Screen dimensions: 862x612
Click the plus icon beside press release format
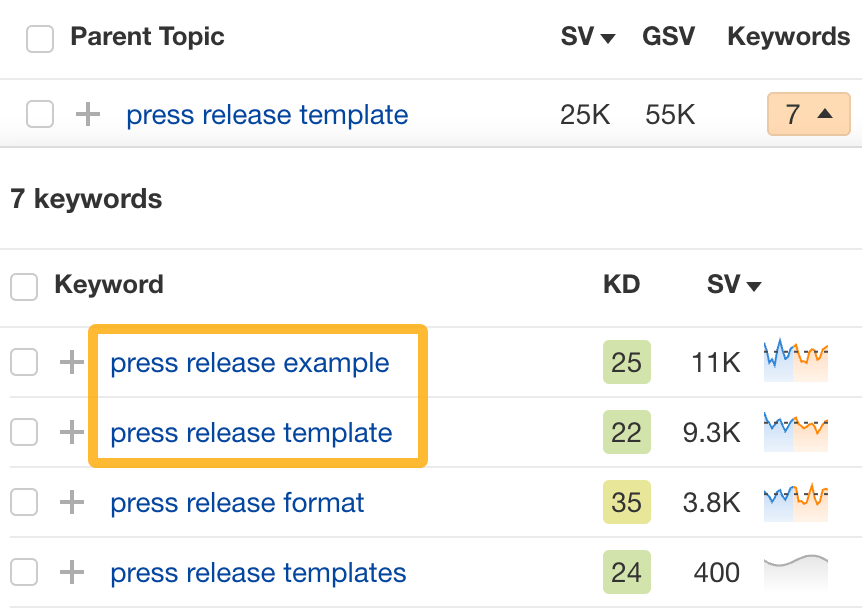click(70, 503)
